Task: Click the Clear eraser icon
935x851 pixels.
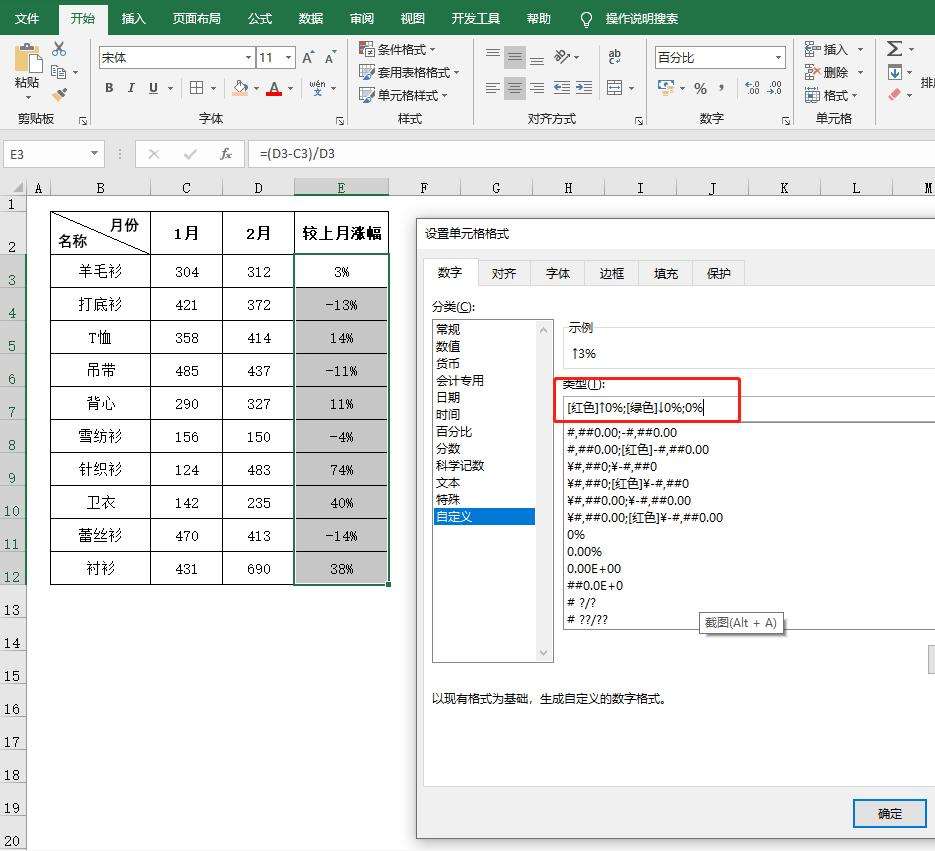Action: tap(894, 94)
